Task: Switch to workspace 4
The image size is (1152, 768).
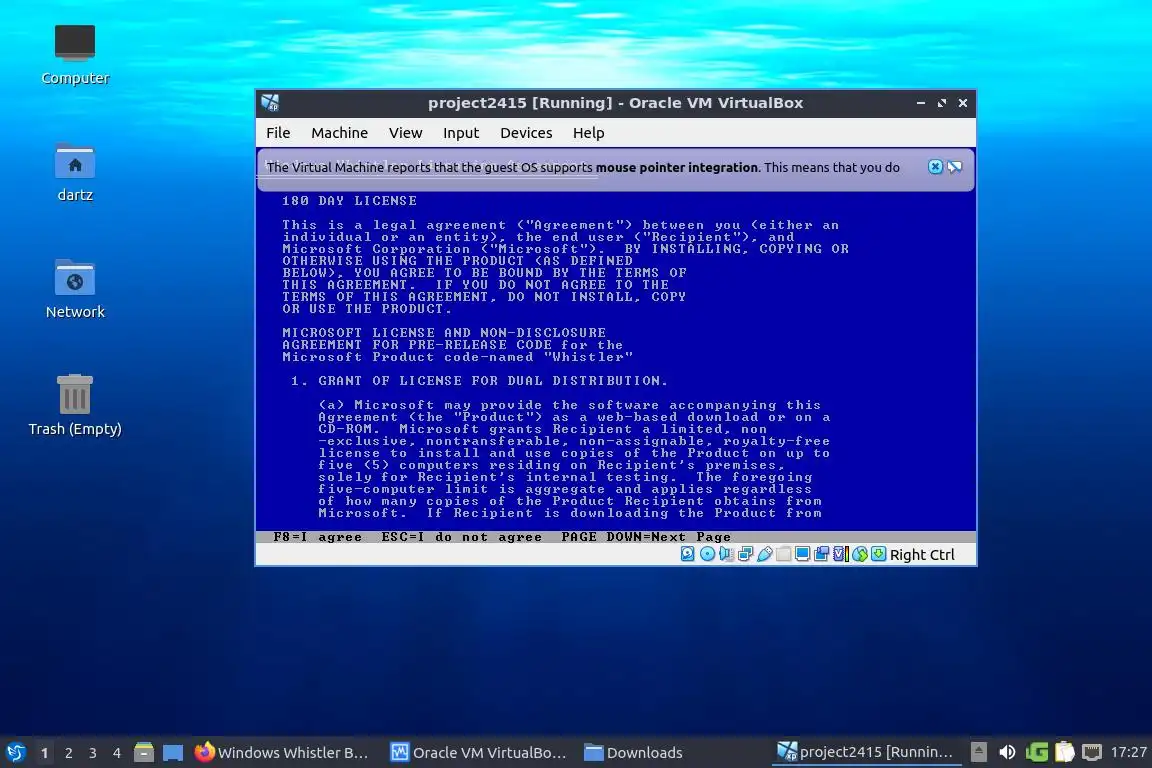Action: [117, 753]
